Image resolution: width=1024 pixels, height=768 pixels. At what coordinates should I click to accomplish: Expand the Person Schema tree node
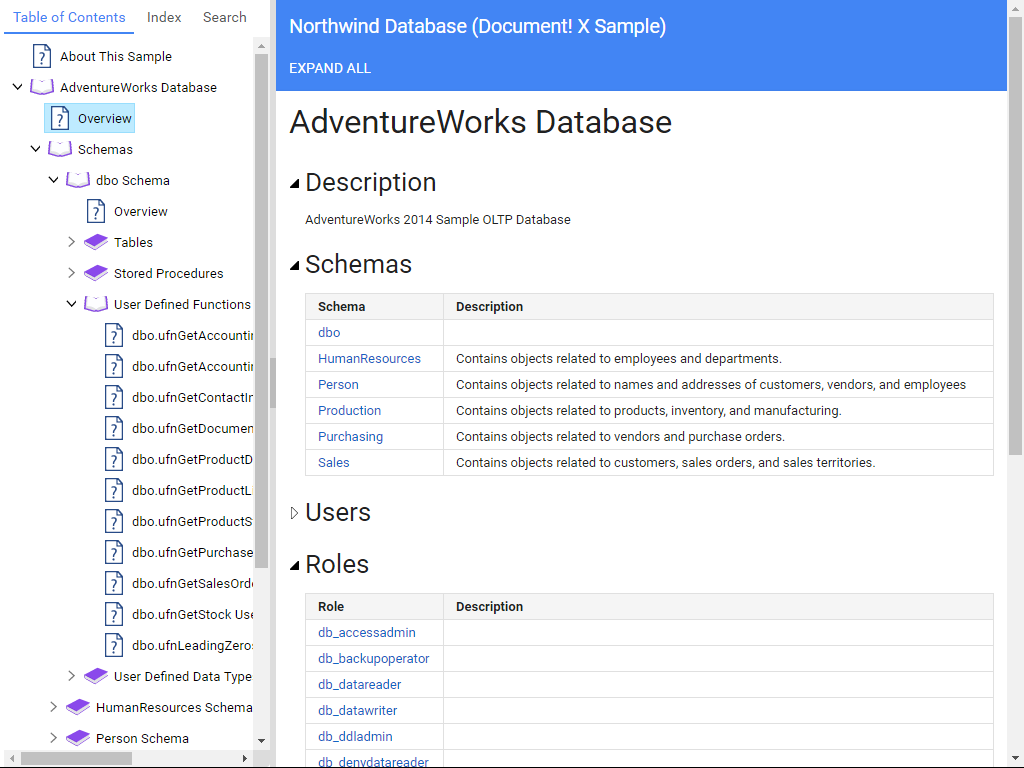(54, 738)
